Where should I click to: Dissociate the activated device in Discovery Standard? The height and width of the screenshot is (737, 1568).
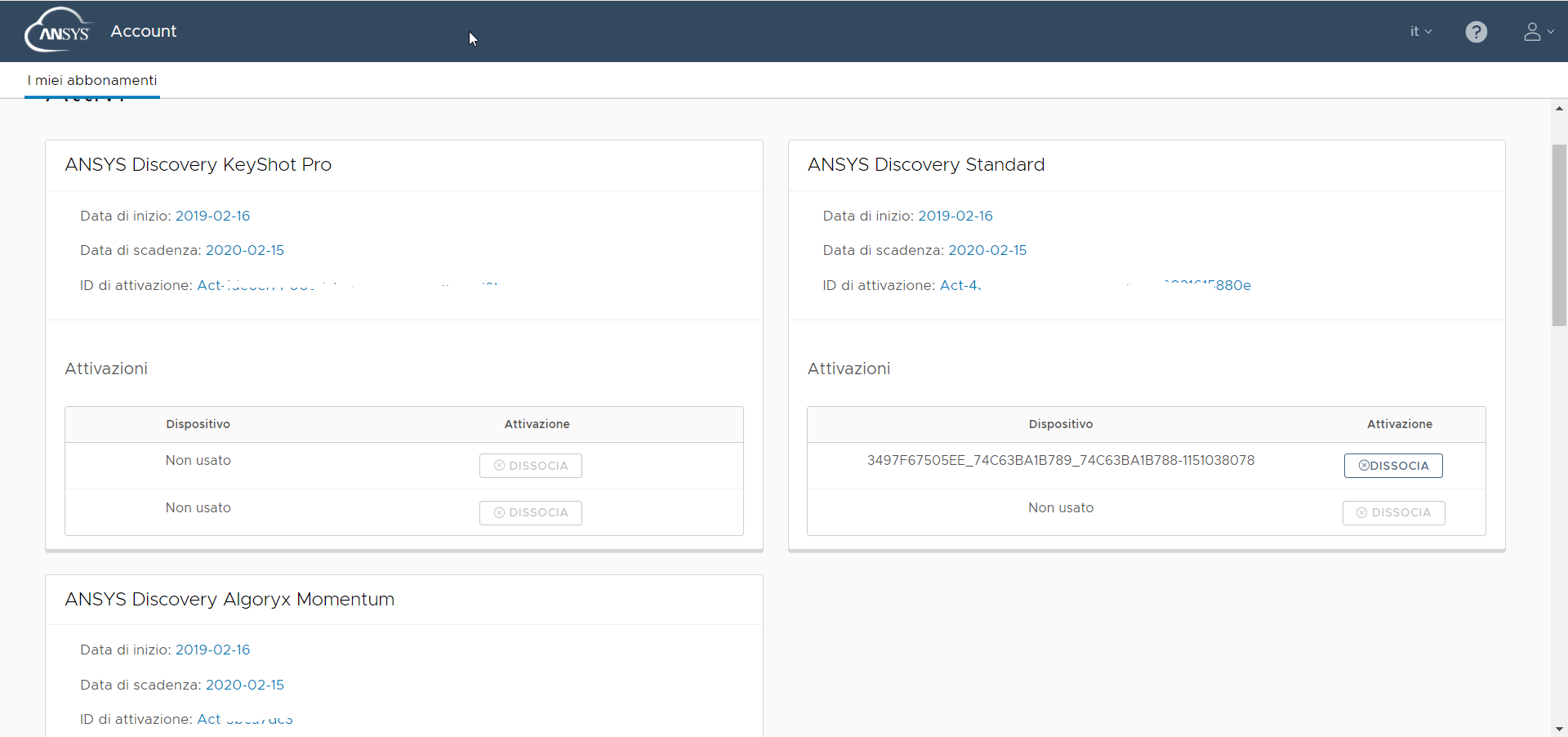1393,466
